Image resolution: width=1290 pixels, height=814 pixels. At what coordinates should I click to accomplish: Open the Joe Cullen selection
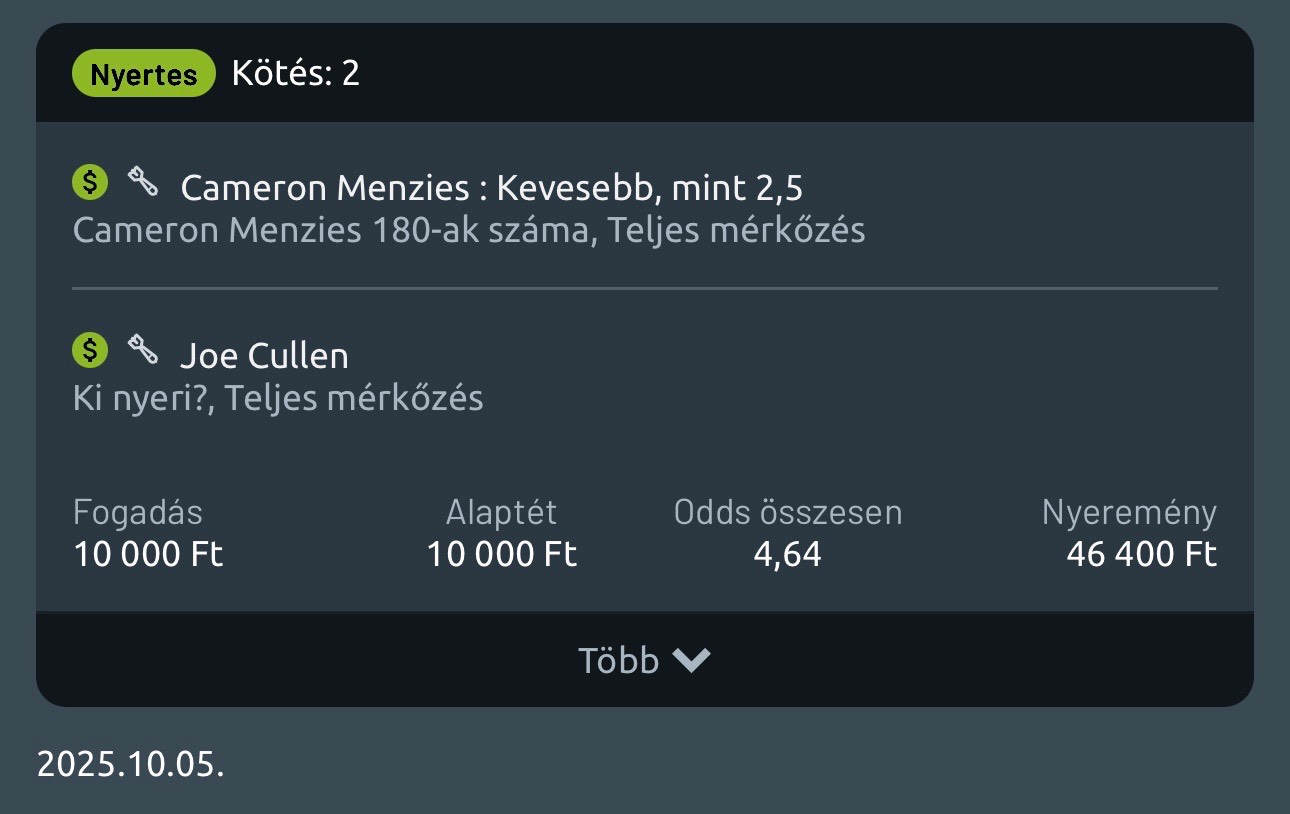coord(264,355)
